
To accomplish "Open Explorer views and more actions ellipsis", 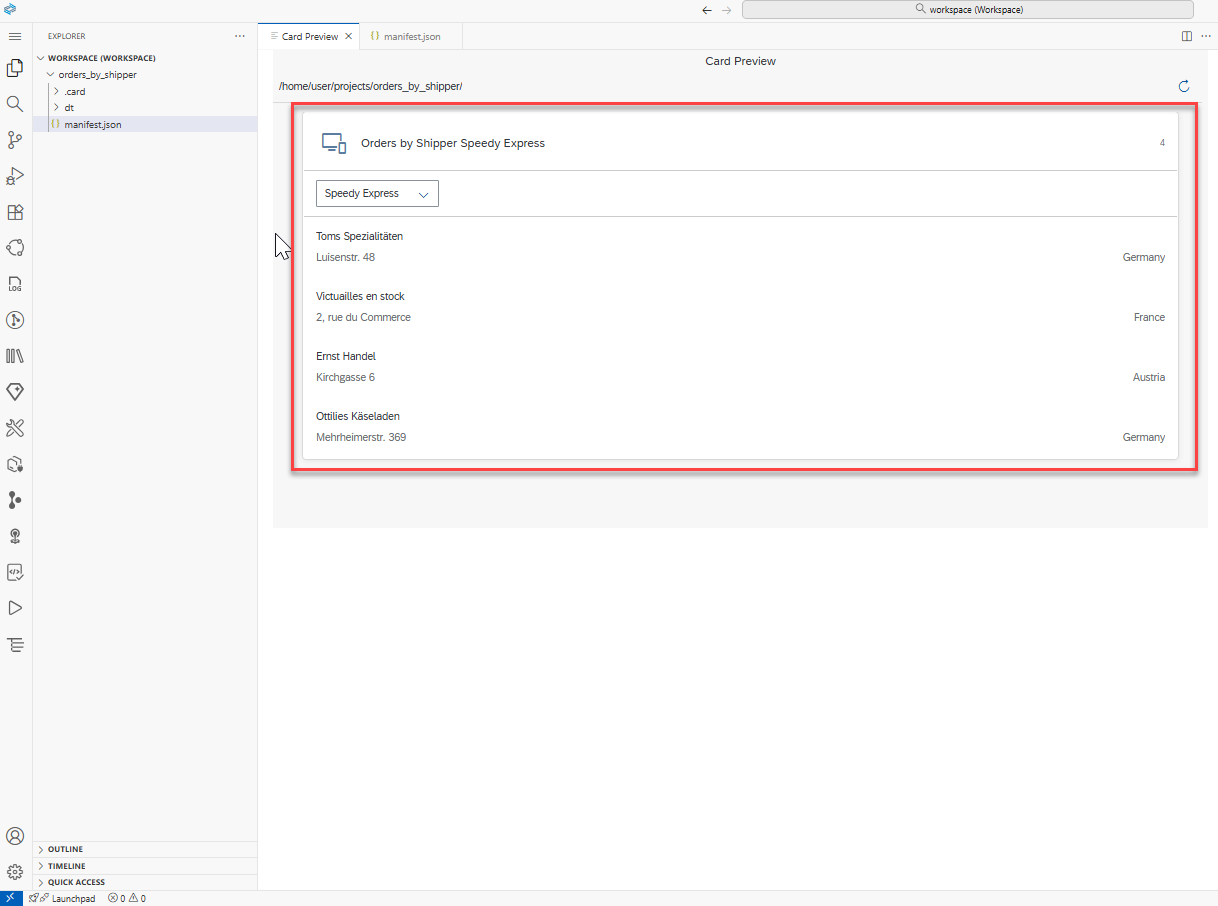I will pyautogui.click(x=240, y=36).
